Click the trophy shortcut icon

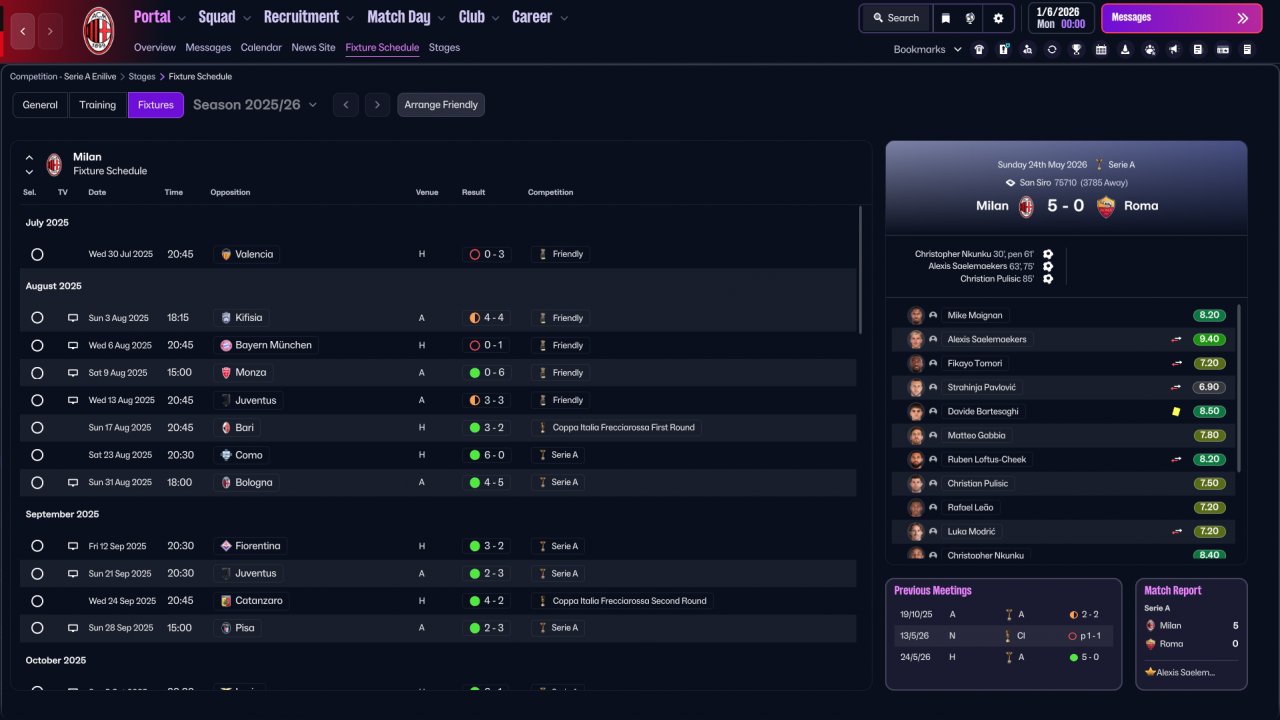1076,49
